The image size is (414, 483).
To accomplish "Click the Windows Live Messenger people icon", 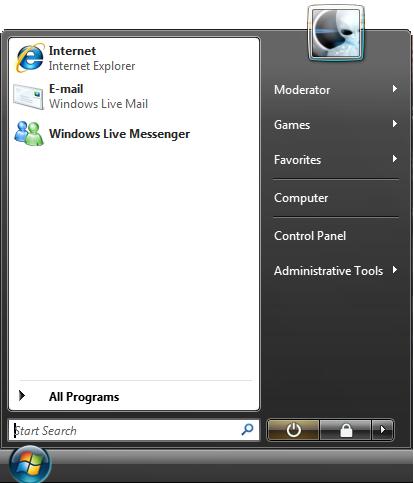I will [29, 133].
